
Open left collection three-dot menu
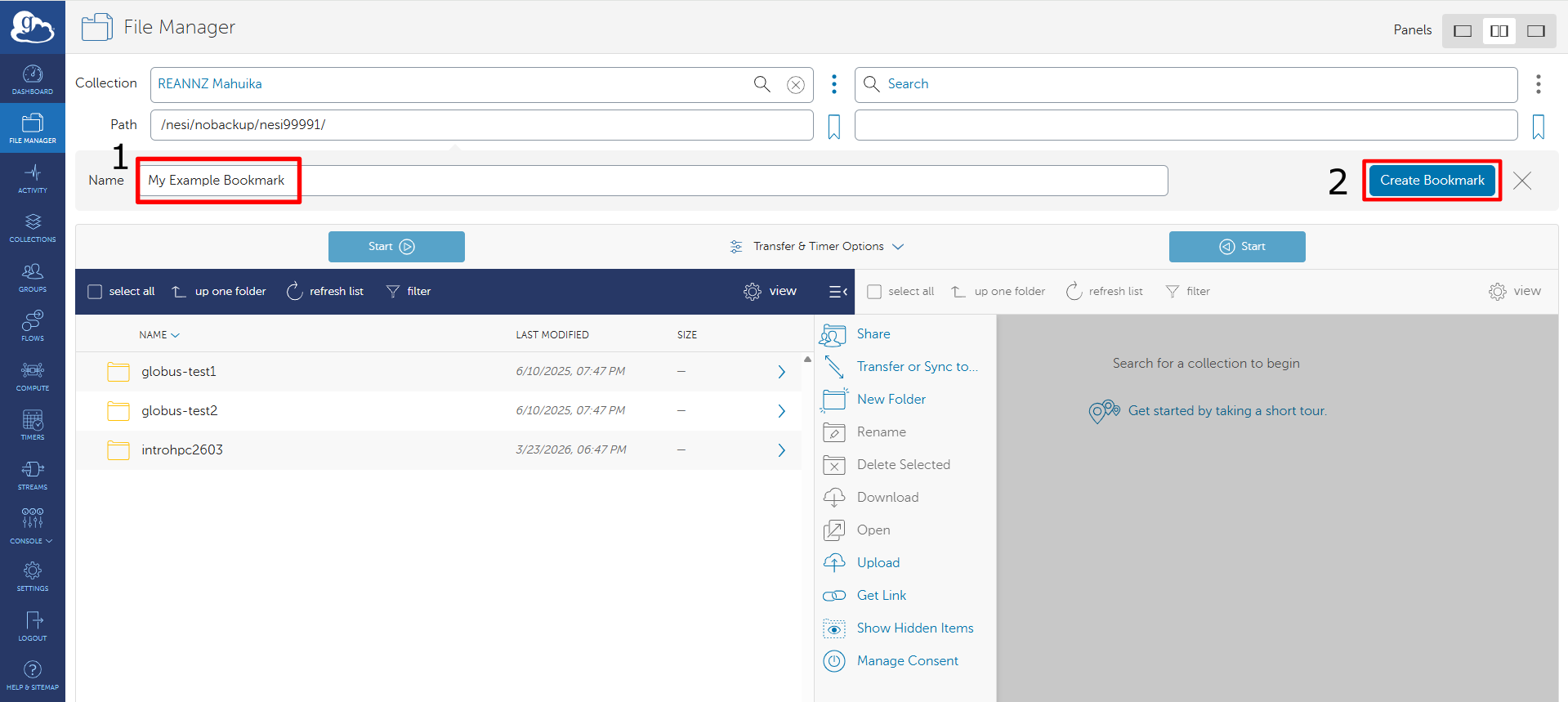833,84
